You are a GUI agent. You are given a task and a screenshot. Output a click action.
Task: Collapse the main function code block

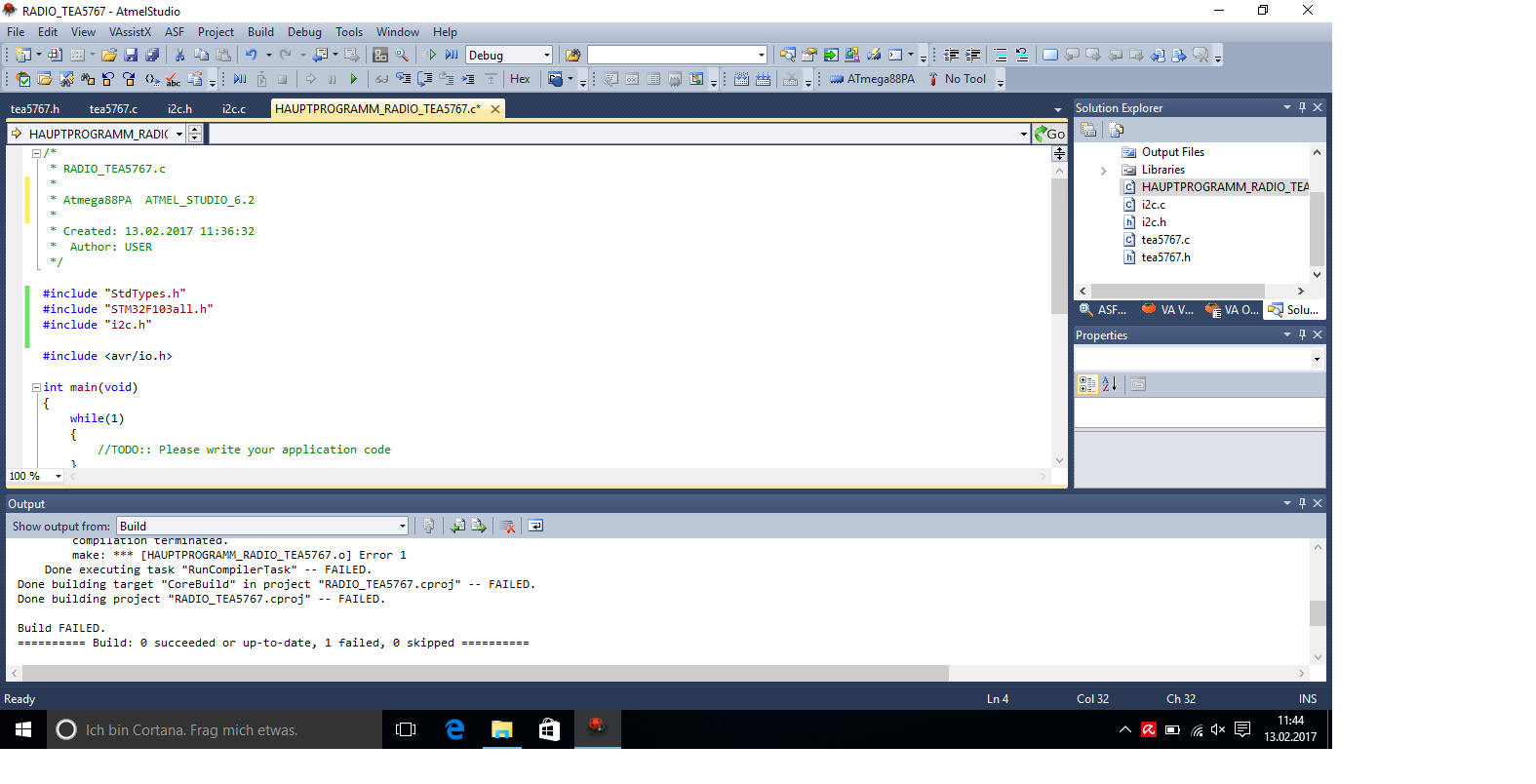tap(36, 387)
